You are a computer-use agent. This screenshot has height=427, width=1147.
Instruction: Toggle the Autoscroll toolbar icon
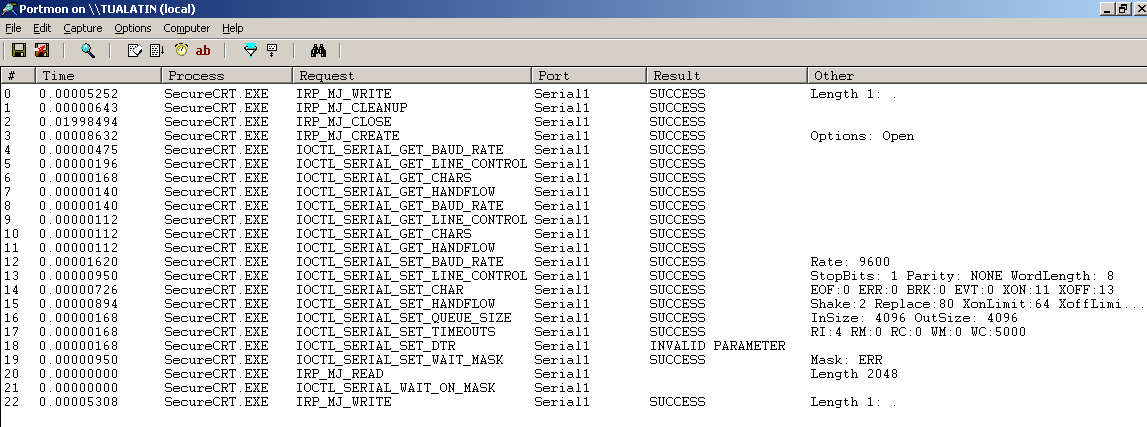click(157, 50)
